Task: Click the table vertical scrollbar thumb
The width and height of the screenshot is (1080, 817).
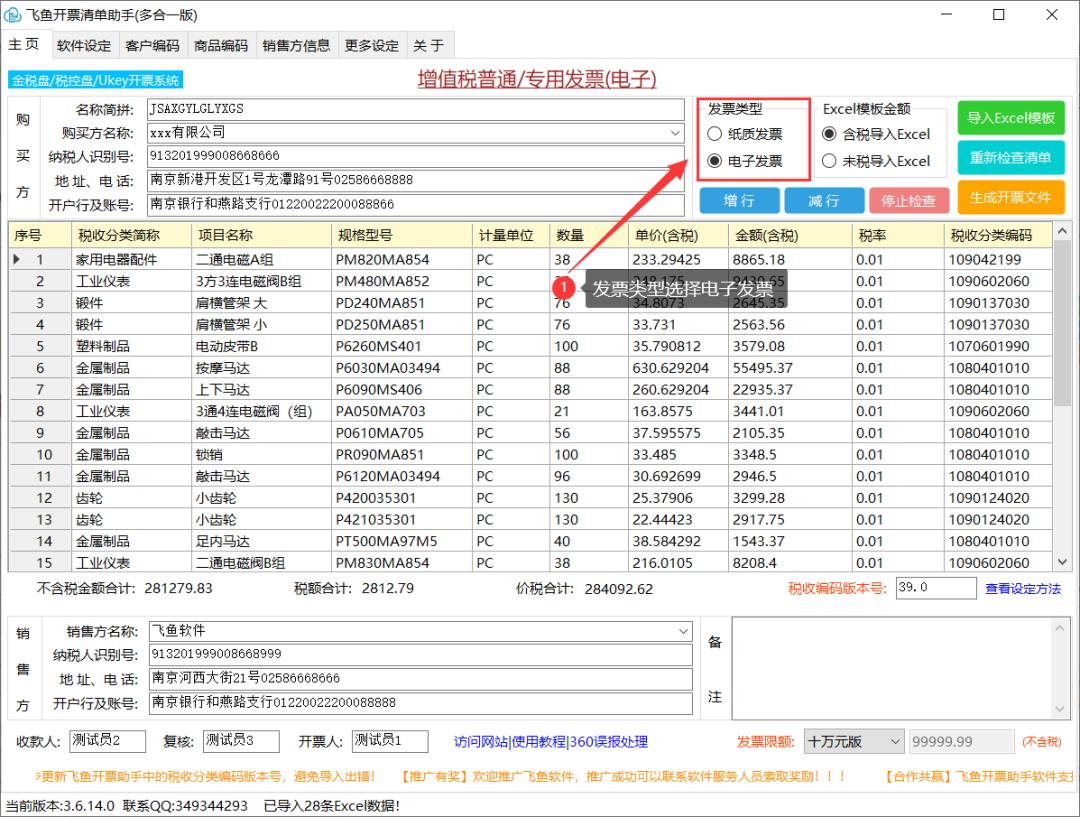Action: coord(1062,322)
